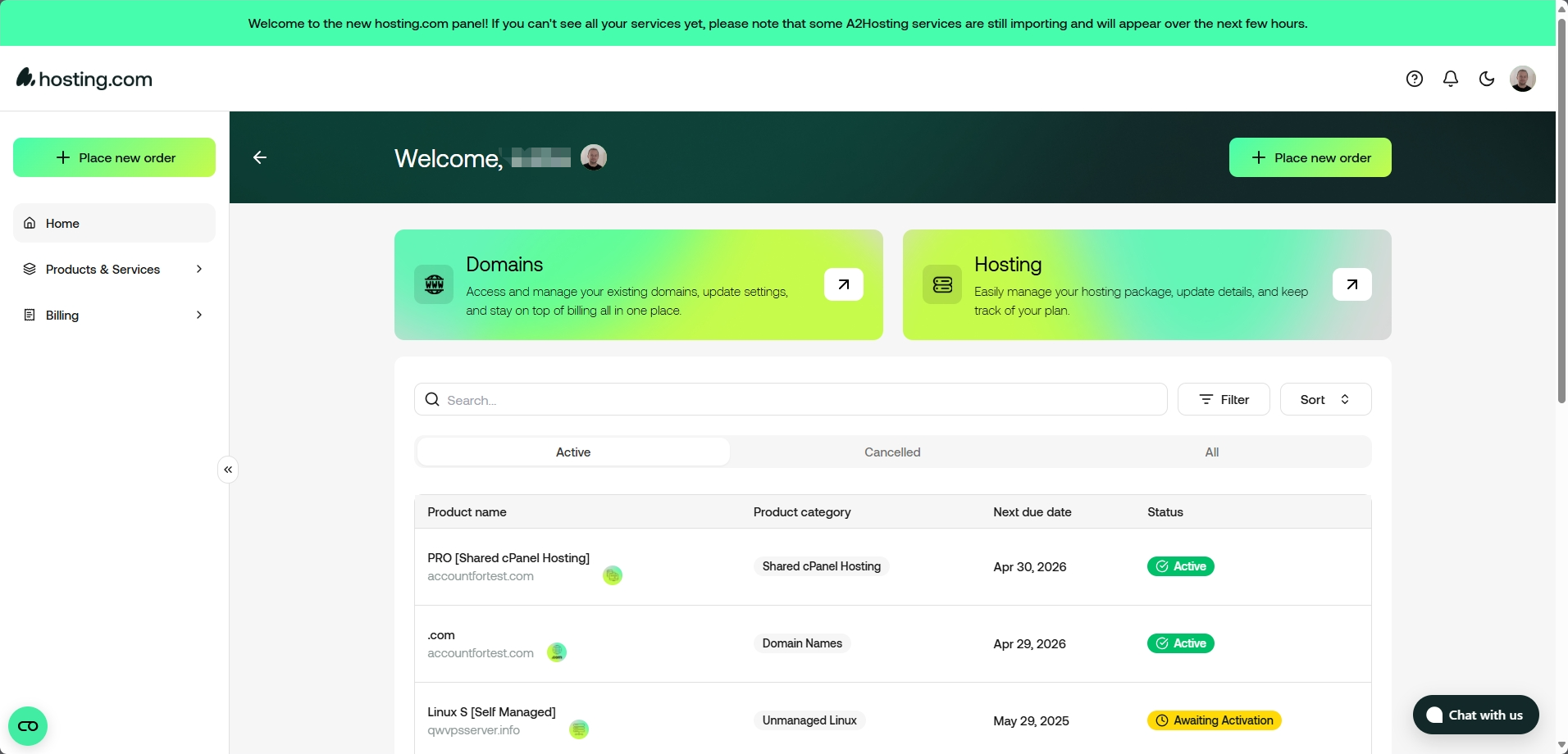Open user profile avatar in header
This screenshot has width=1568, height=754.
click(x=1523, y=79)
